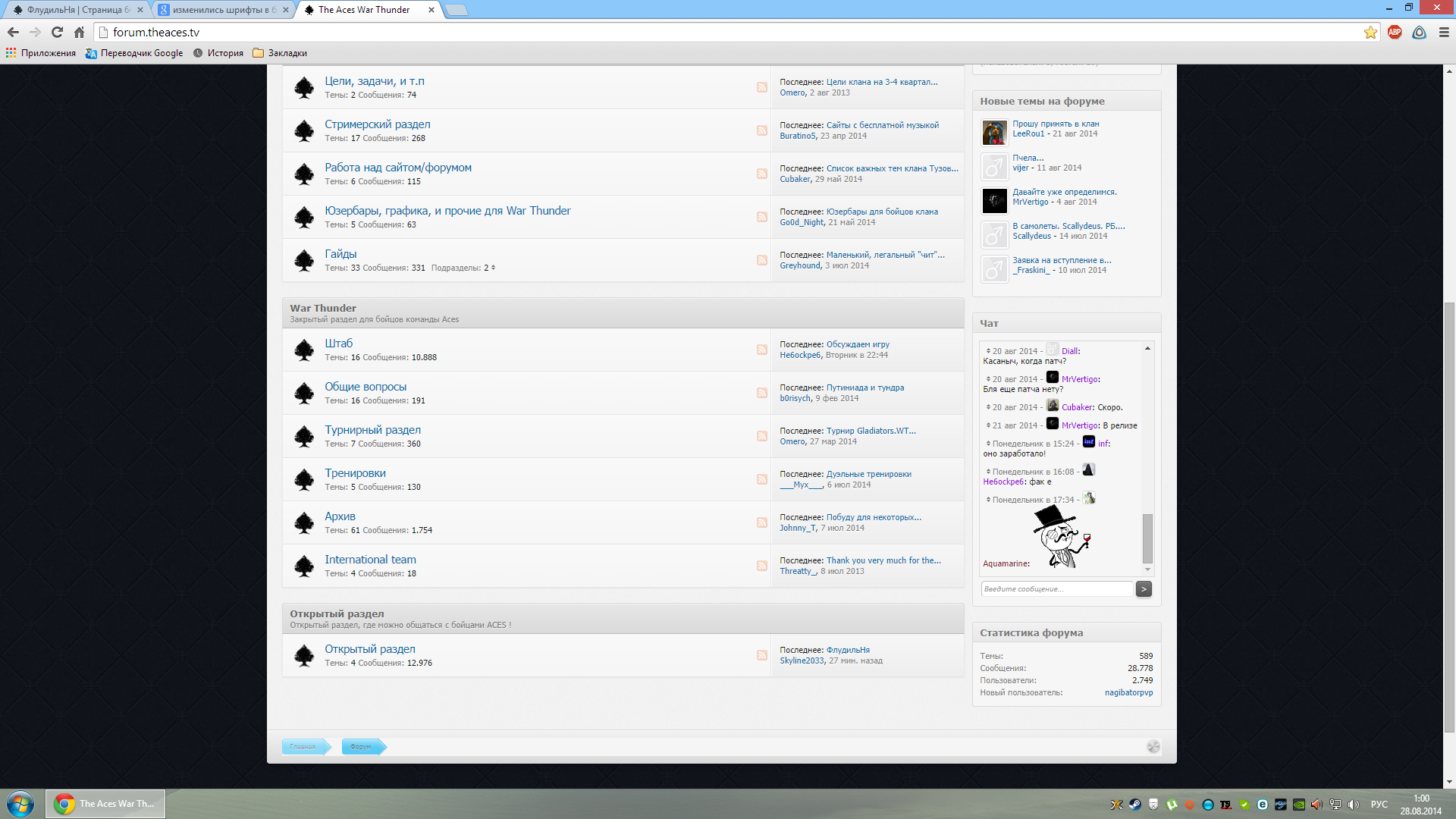Open the system volume speaker icon
The image size is (1456, 819).
pos(1354,805)
